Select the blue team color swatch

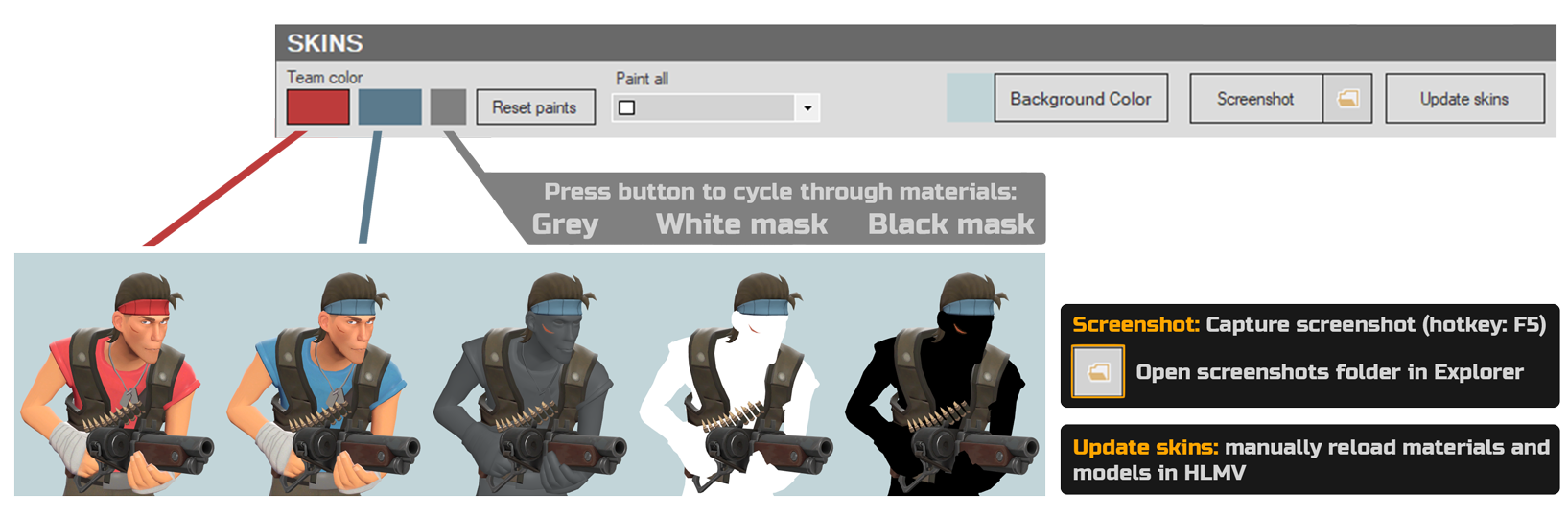tap(389, 106)
